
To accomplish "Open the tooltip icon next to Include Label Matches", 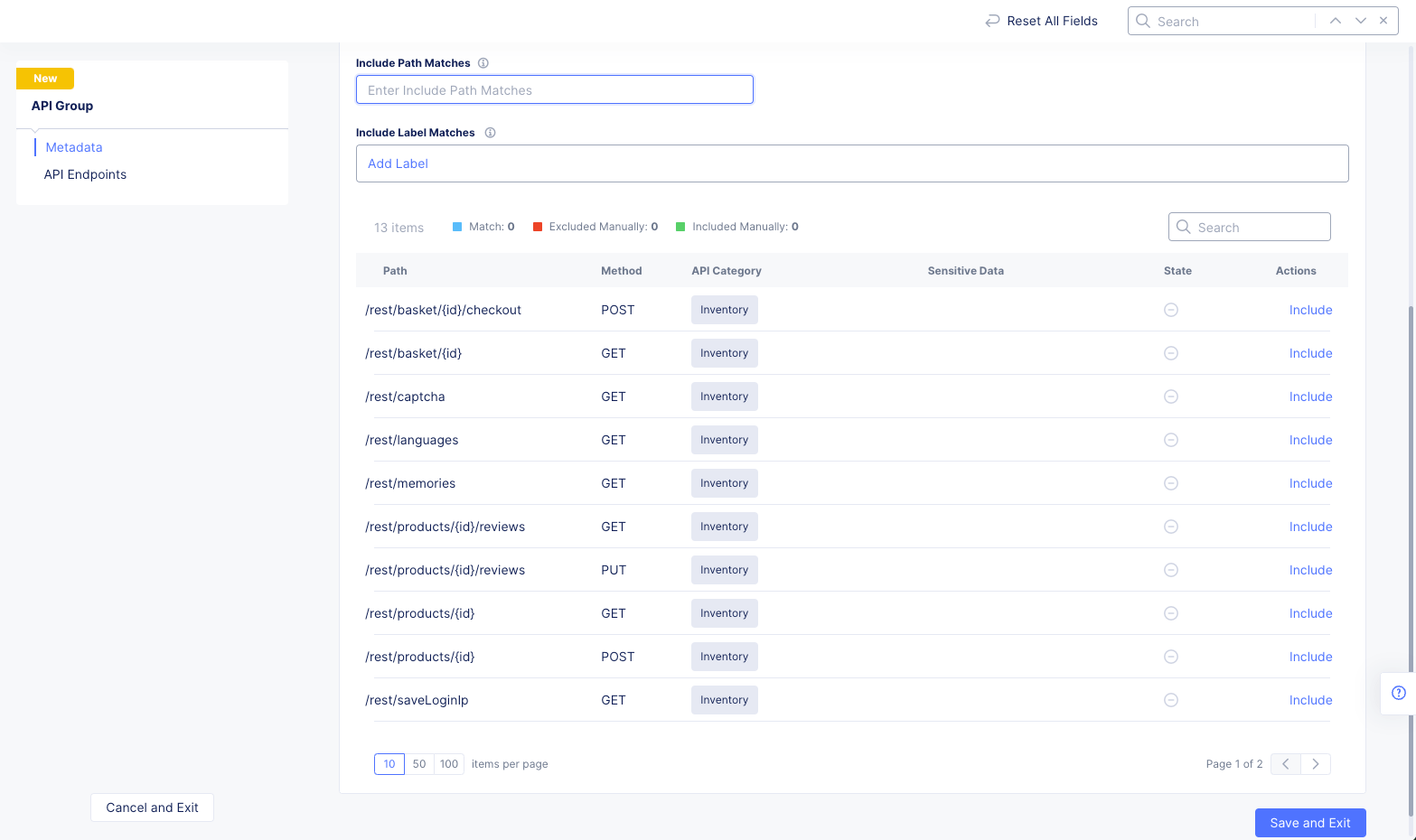I will tap(489, 132).
